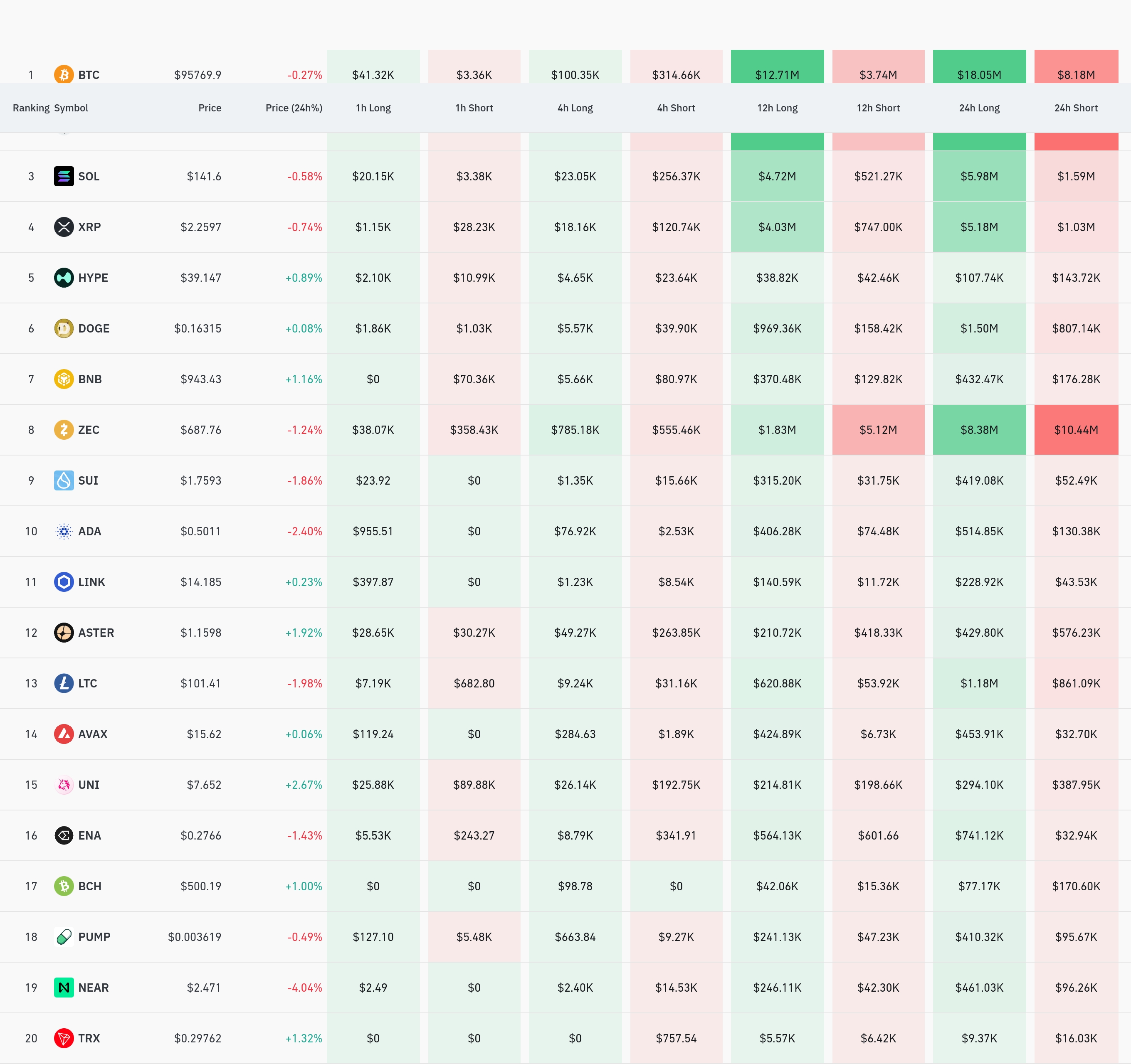
Task: Click the Solana SOL coin icon
Action: (64, 176)
